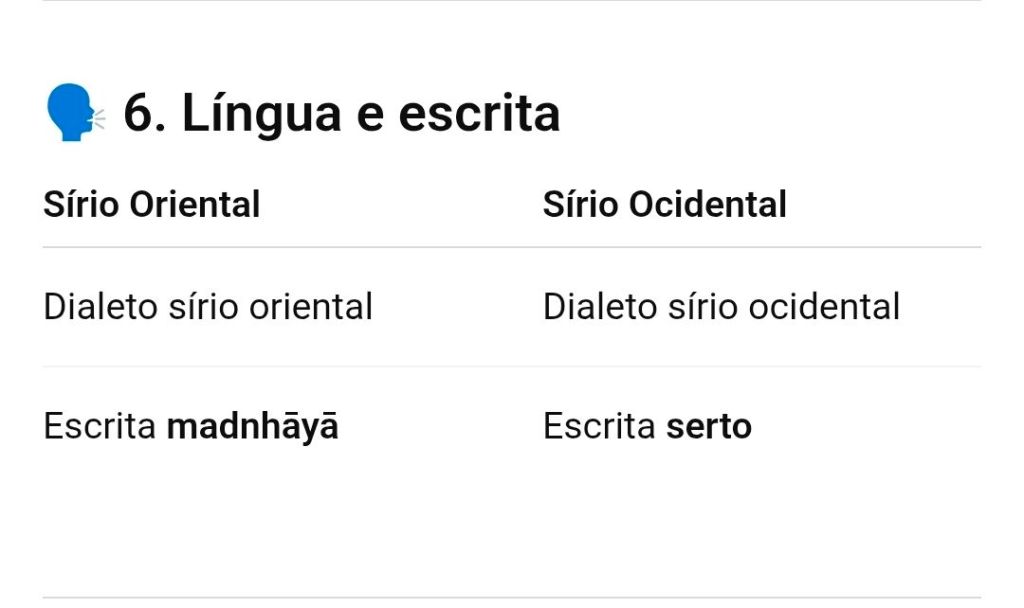Click the "6. Língua e escrita" heading
Image resolution: width=1024 pixels, height=608 pixels.
[340, 113]
